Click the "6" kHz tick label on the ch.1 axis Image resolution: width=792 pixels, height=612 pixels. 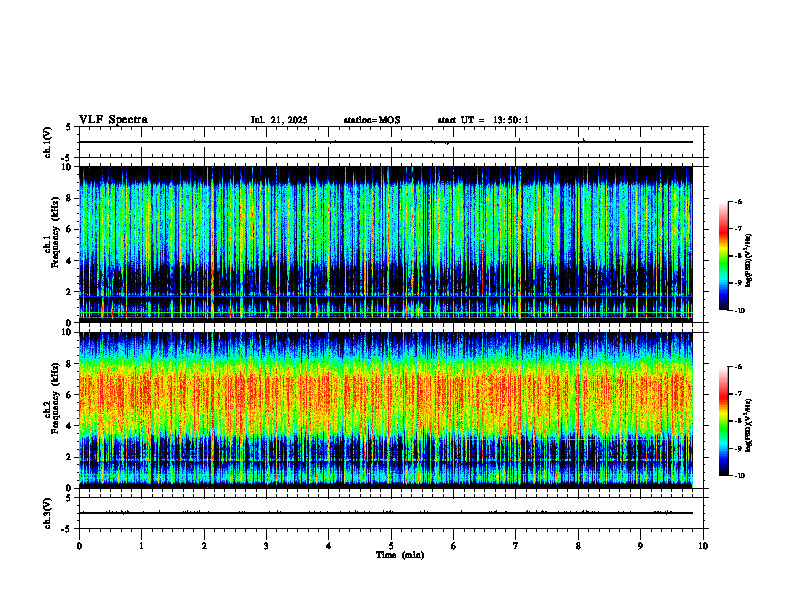70,229
